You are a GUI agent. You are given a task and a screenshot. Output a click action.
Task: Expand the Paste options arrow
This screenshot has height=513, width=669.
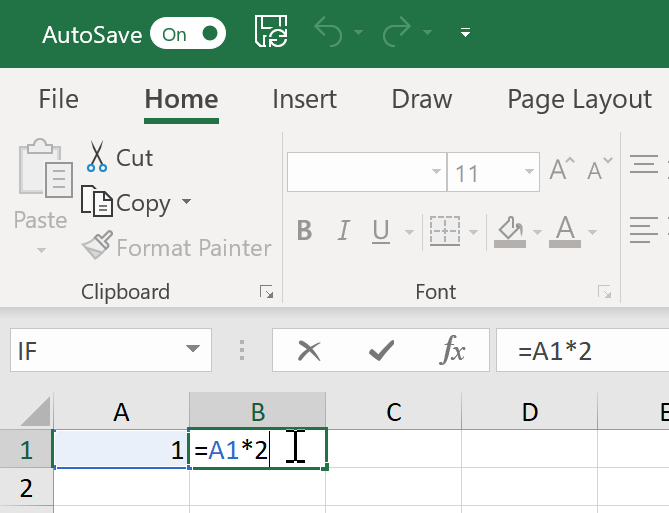(41, 250)
